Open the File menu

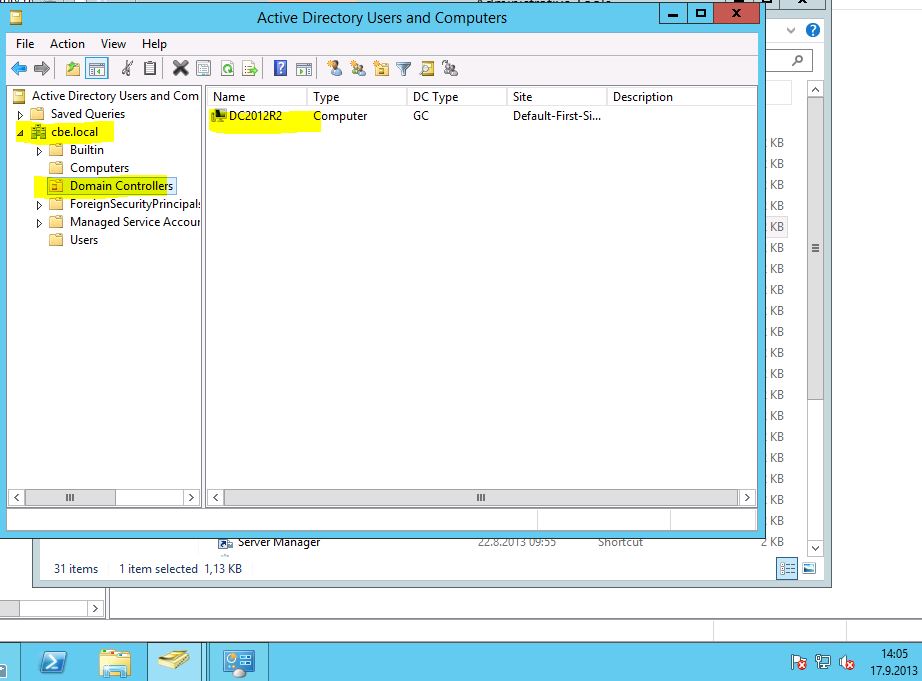(25, 44)
